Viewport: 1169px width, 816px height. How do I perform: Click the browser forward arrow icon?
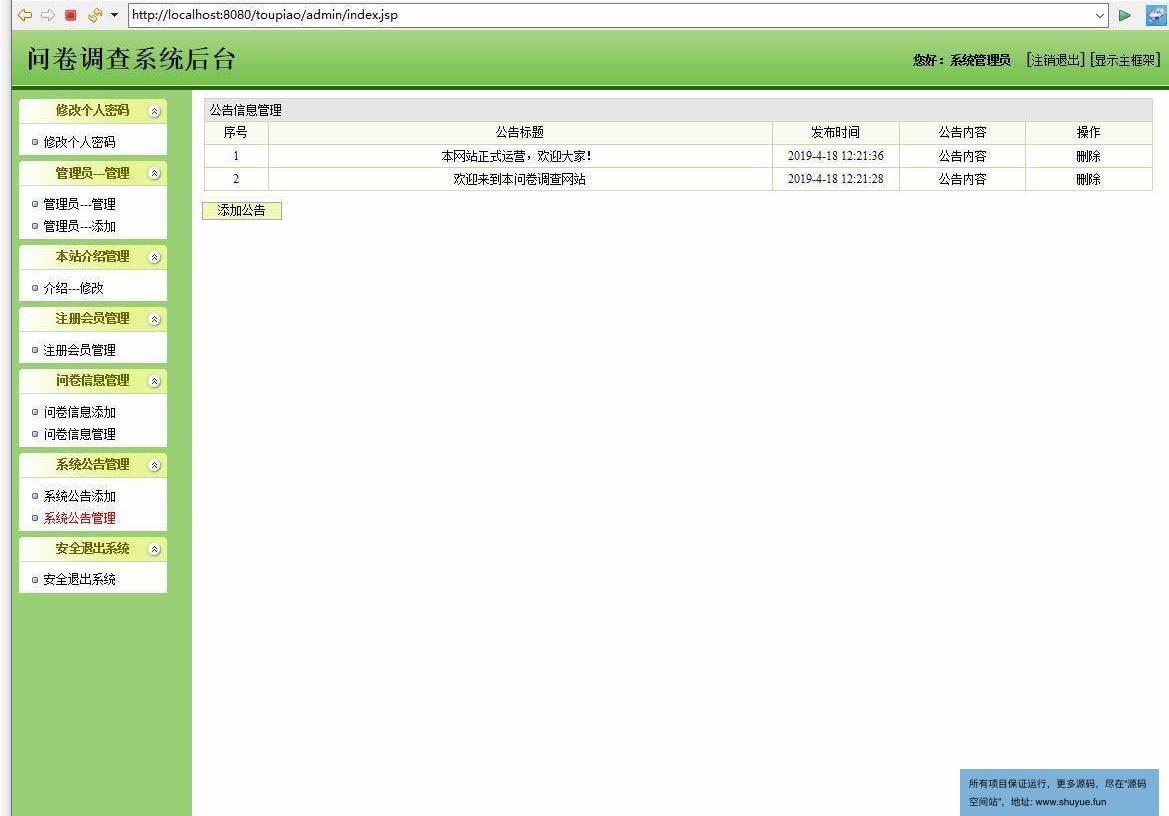(x=48, y=15)
